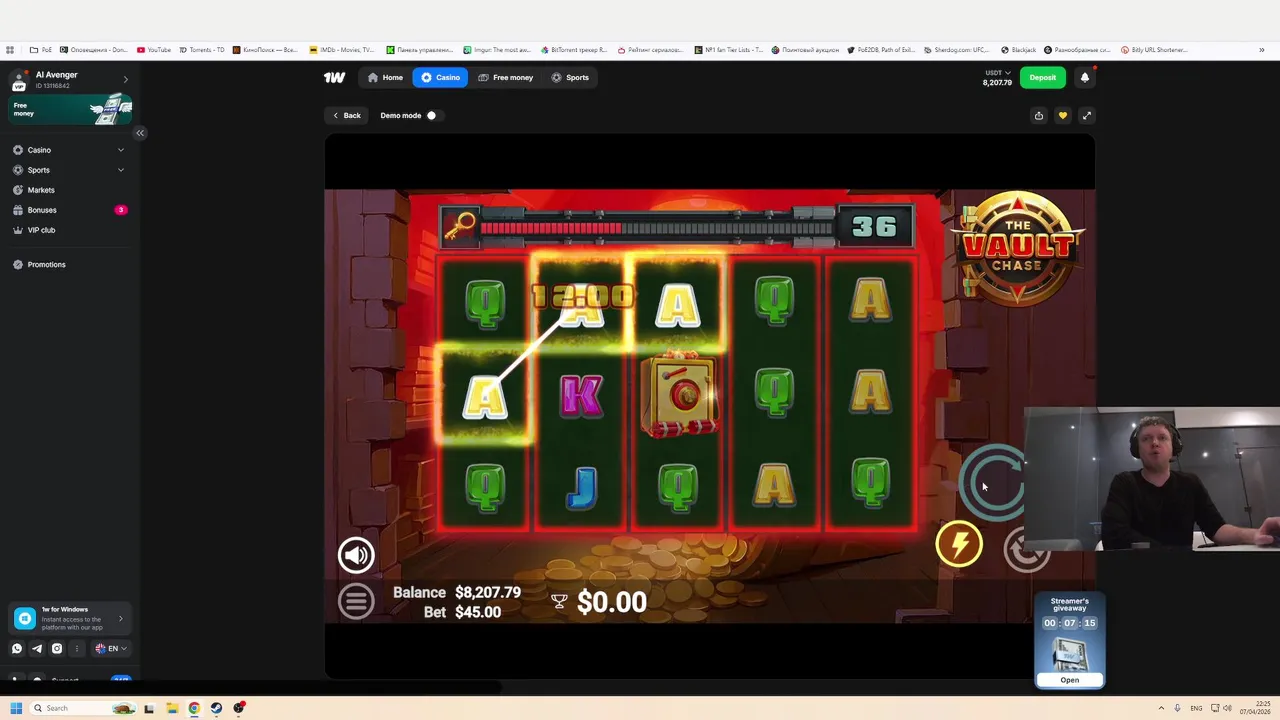Viewport: 1280px width, 720px height.
Task: Open the Free money tab
Action: click(505, 77)
